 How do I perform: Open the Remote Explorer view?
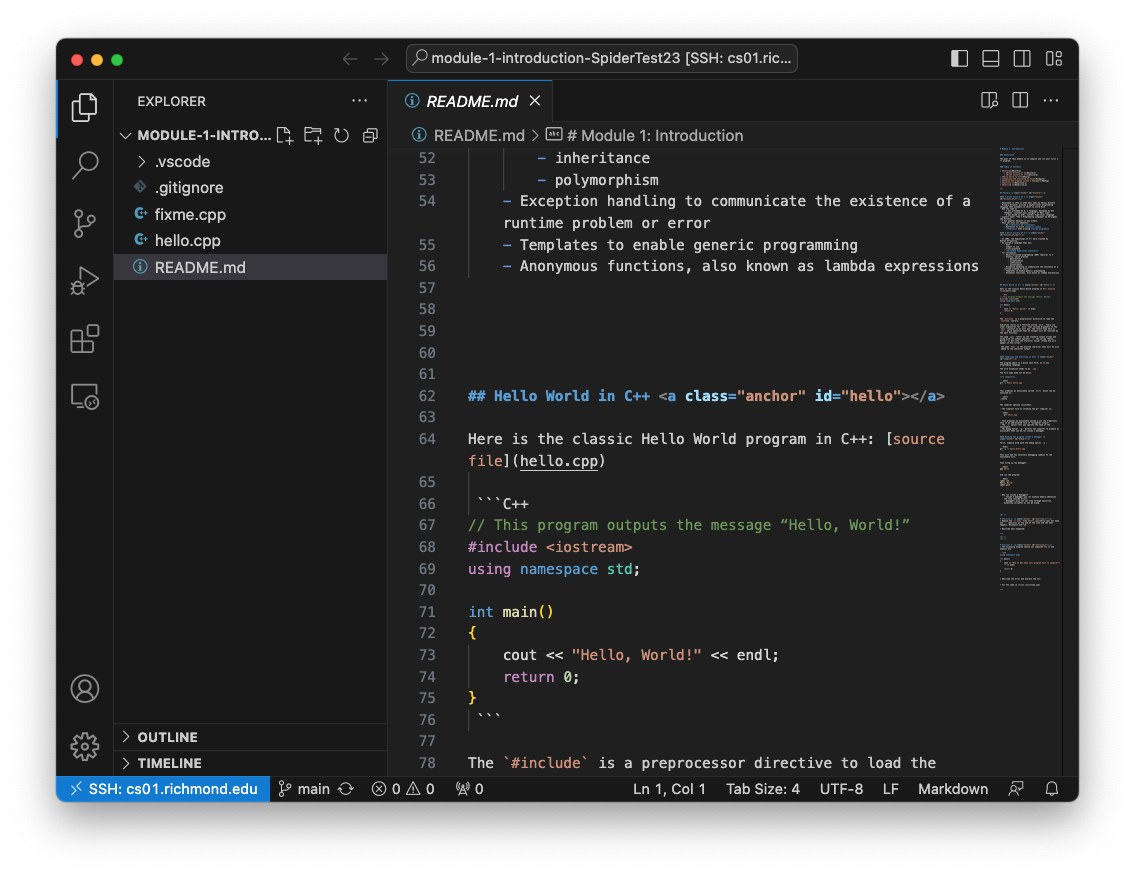(85, 397)
